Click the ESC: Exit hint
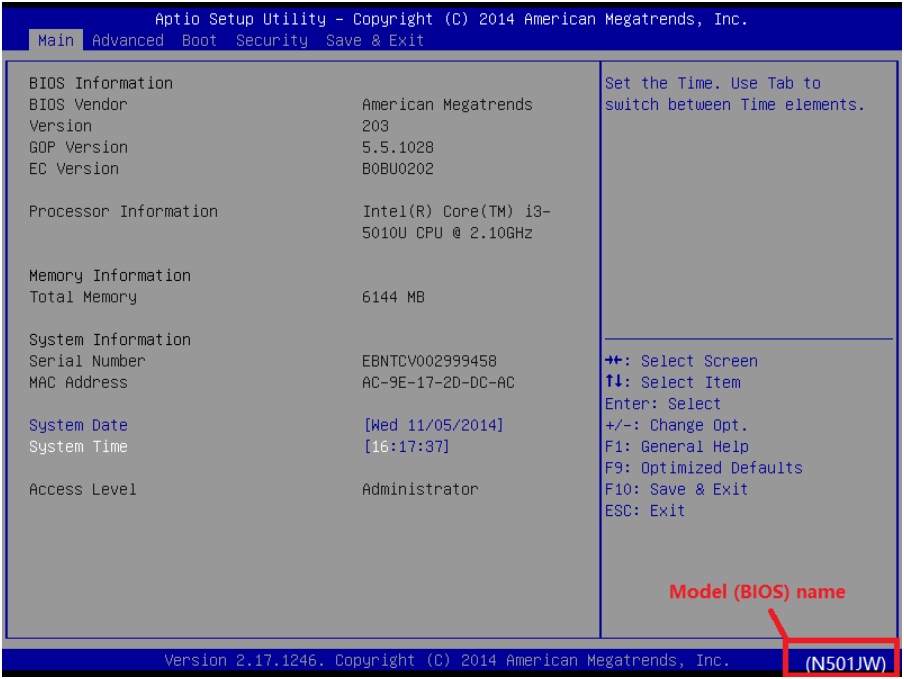The width and height of the screenshot is (904, 679). (645, 511)
